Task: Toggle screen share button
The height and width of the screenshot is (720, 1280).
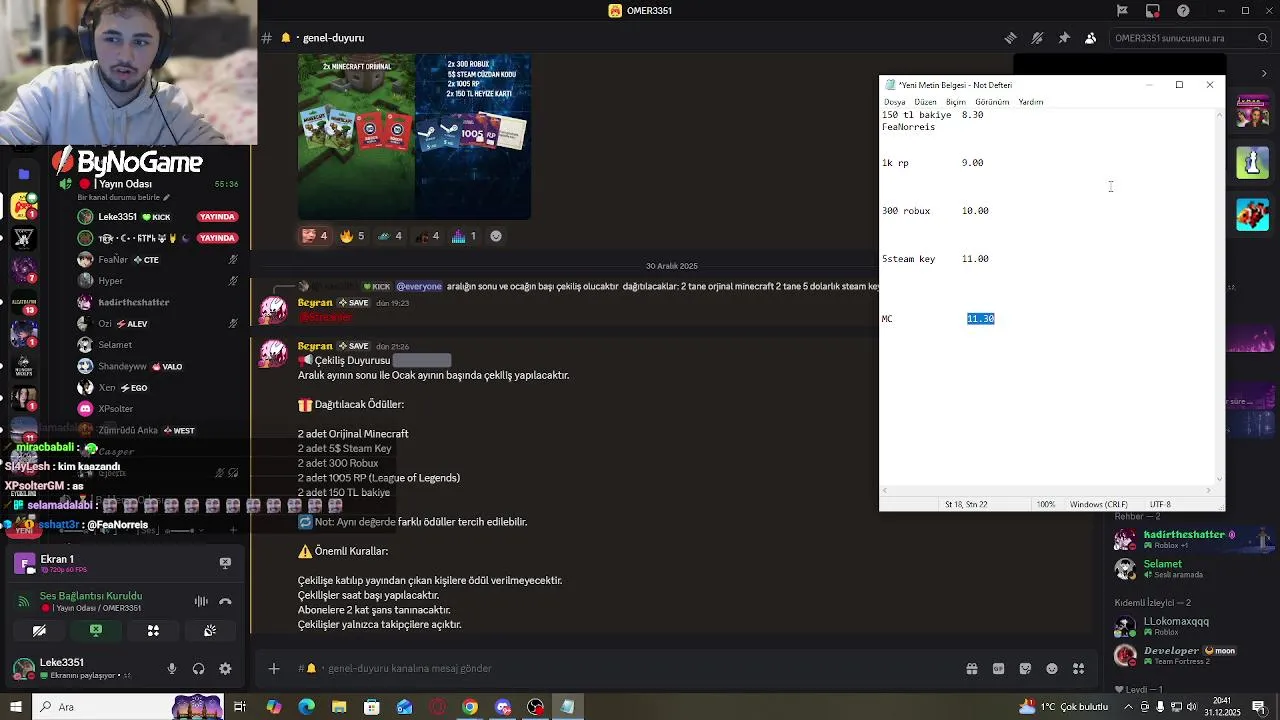Action: [x=96, y=631]
